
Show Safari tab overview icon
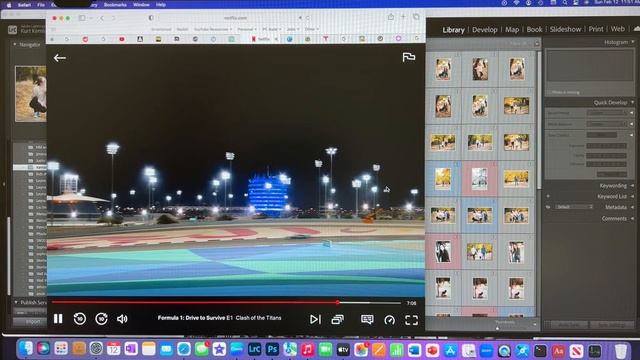pyautogui.click(x=416, y=17)
